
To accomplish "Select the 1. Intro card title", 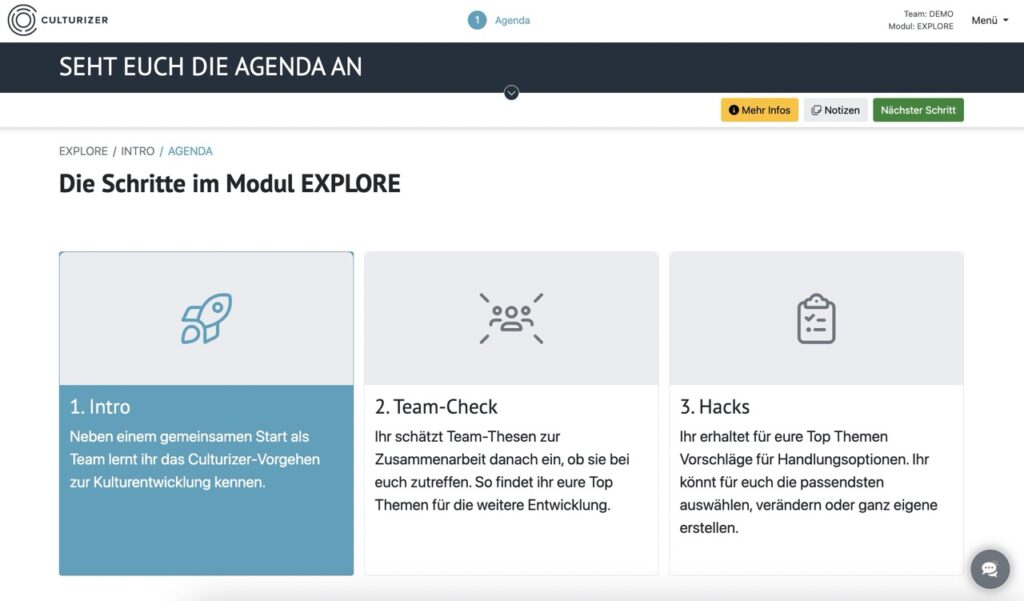I will 100,406.
